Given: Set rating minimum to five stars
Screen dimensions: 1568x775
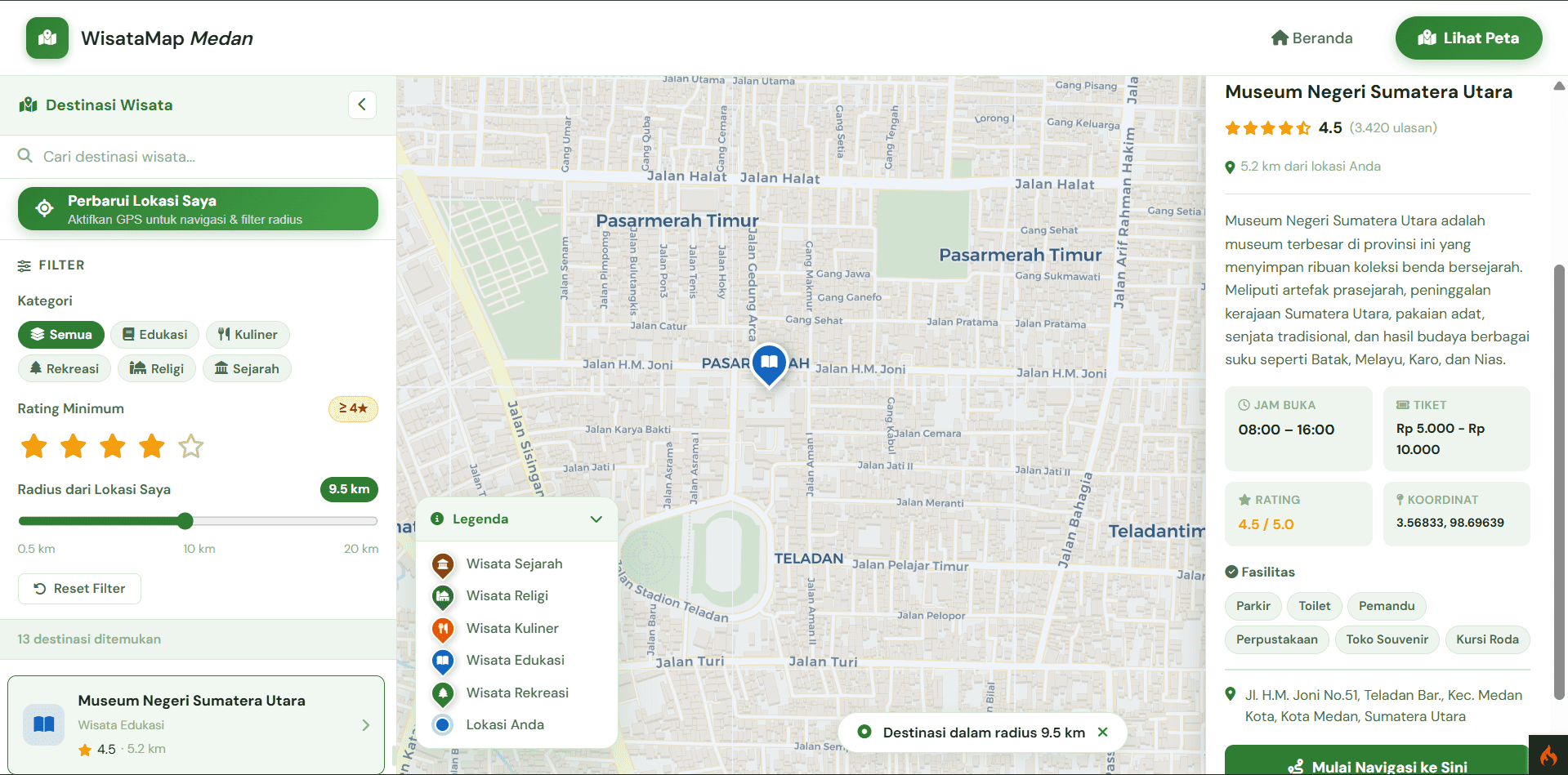Looking at the screenshot, I should pyautogui.click(x=191, y=447).
